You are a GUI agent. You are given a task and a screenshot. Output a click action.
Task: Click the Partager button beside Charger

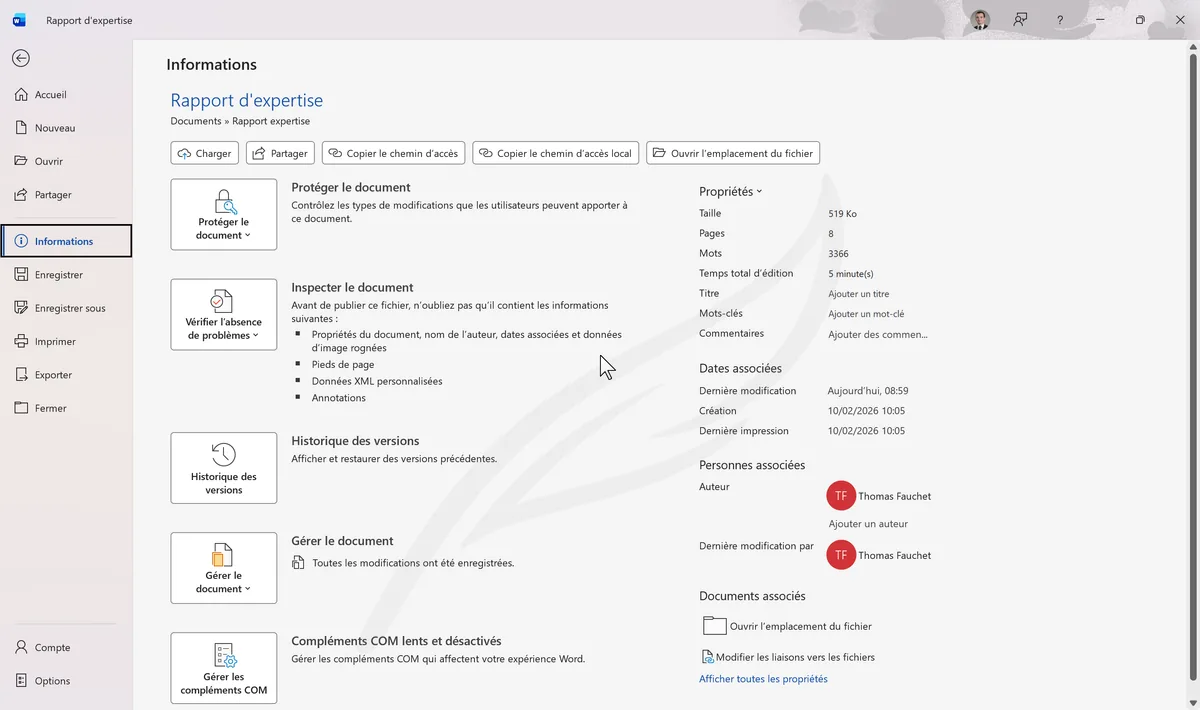tap(280, 153)
